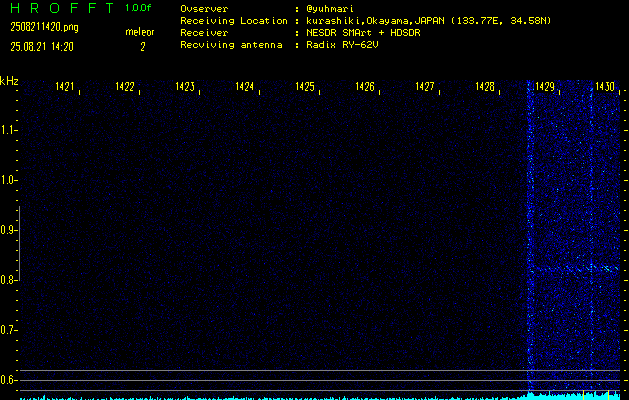
Task: Click the cyan signal level graph at bottom
Action: pyautogui.click(x=320, y=395)
